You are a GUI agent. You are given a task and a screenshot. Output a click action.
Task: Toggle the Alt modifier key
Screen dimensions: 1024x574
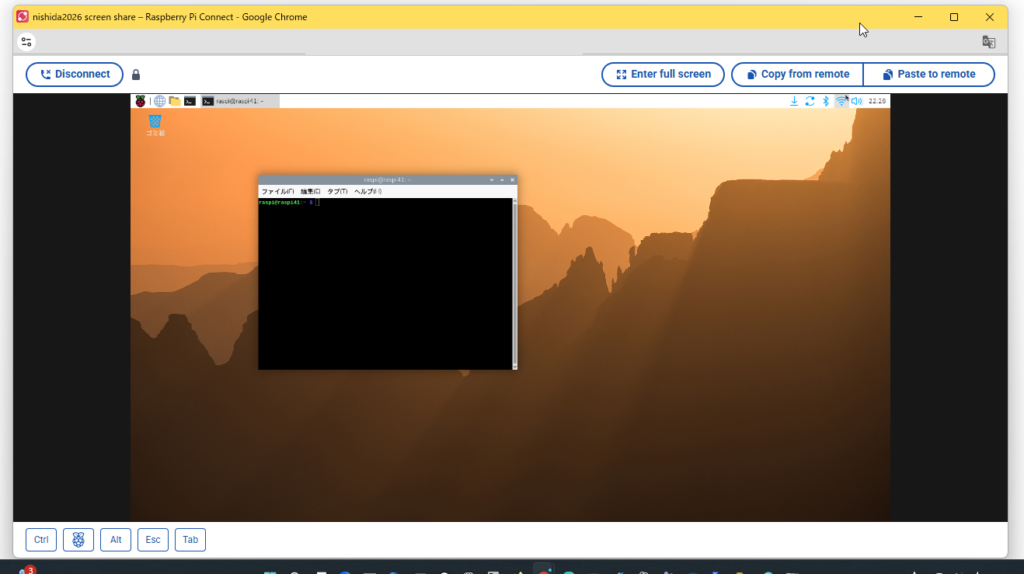(x=116, y=540)
